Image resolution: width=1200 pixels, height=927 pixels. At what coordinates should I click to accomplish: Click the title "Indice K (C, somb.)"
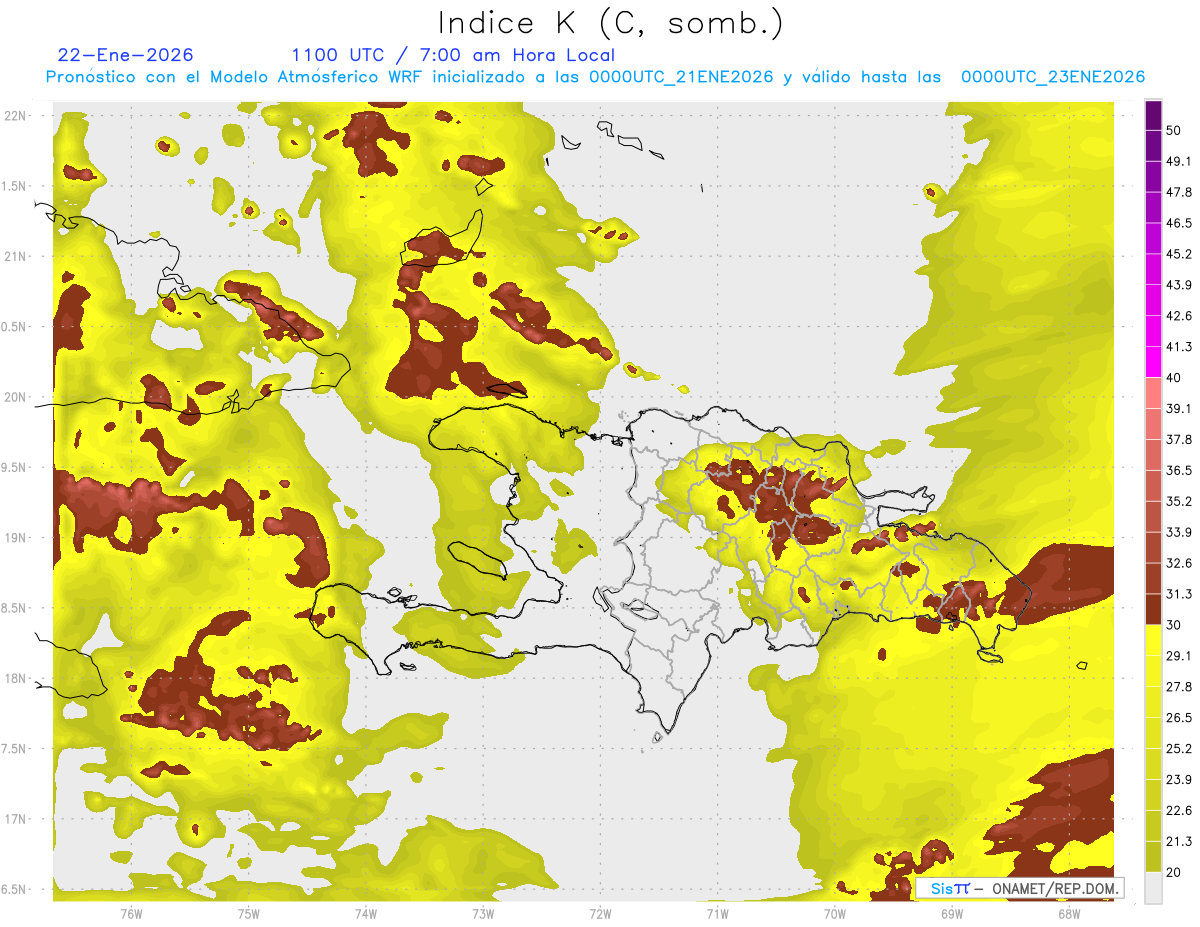(610, 22)
